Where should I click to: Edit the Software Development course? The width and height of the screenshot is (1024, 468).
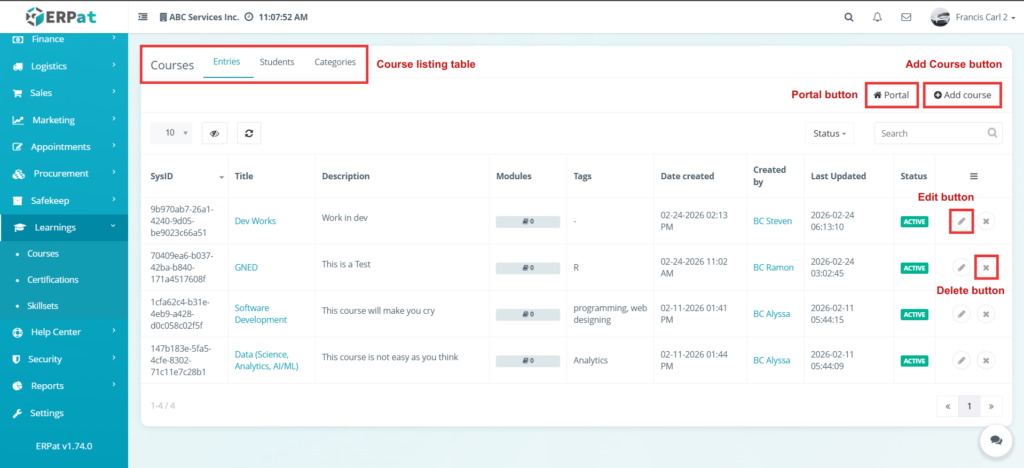(960, 314)
